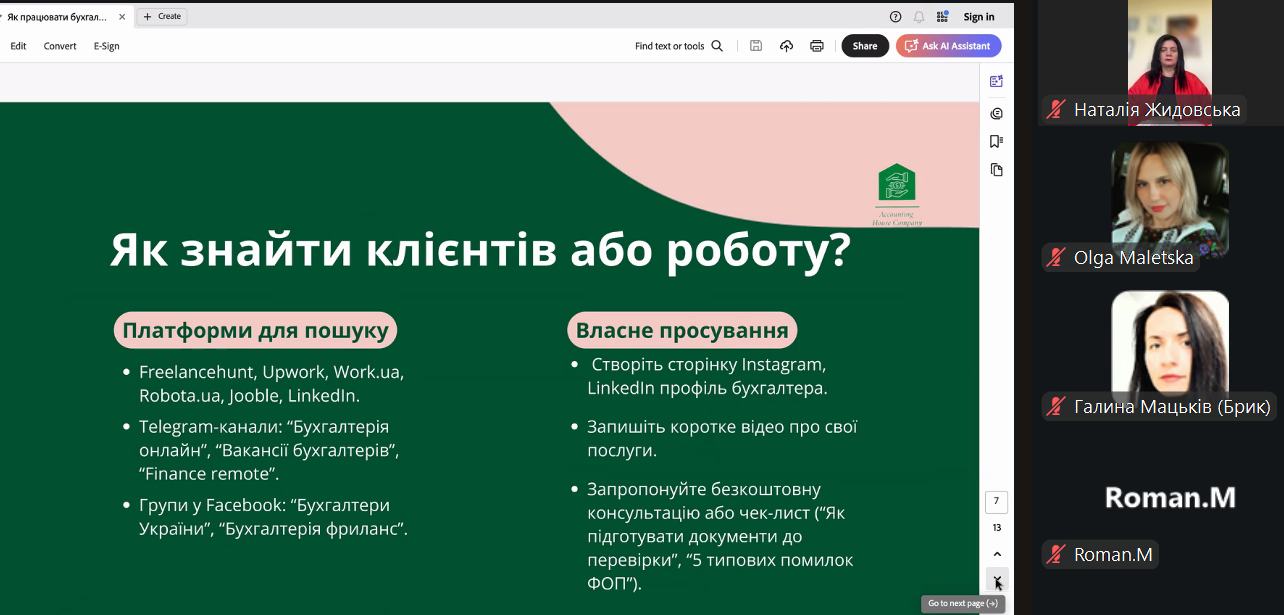Click the save file icon

(756, 46)
